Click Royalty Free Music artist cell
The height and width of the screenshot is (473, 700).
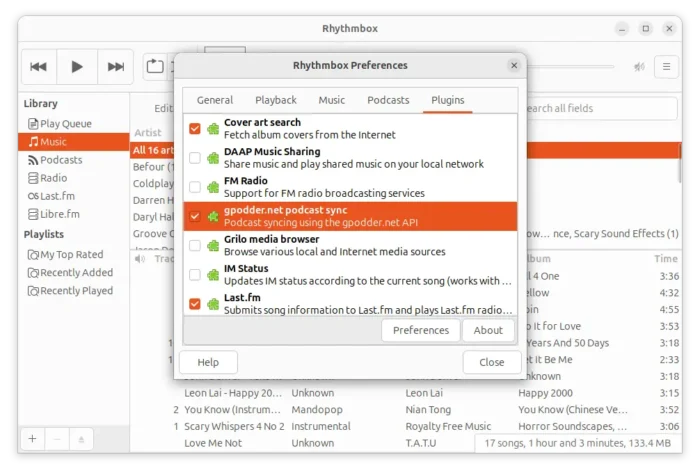[448, 426]
